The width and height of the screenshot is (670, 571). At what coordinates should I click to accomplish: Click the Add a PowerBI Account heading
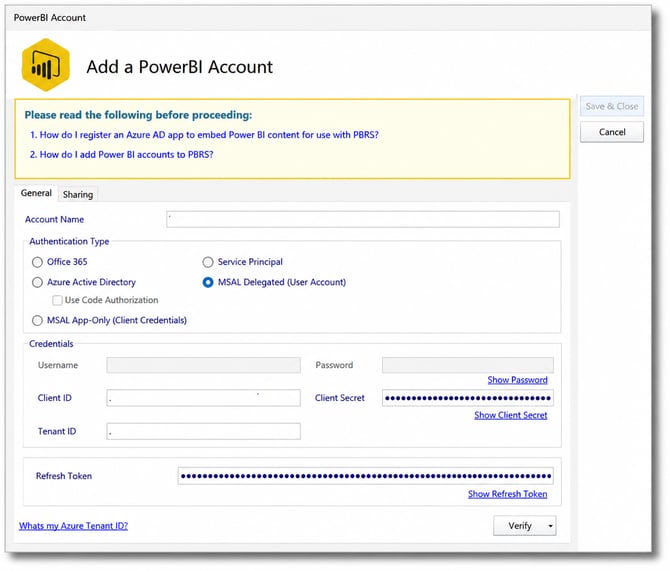[x=179, y=67]
